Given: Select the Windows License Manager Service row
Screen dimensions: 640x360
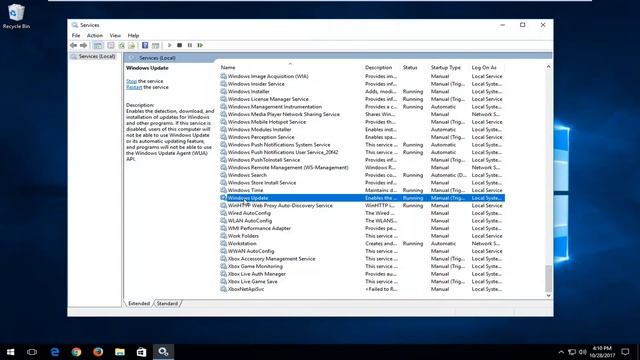Looking at the screenshot, I should [x=362, y=99].
